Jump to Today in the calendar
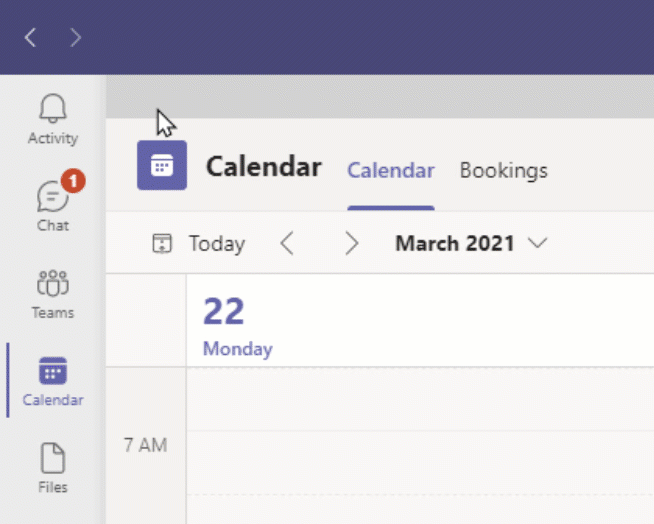The width and height of the screenshot is (654, 524). [199, 243]
